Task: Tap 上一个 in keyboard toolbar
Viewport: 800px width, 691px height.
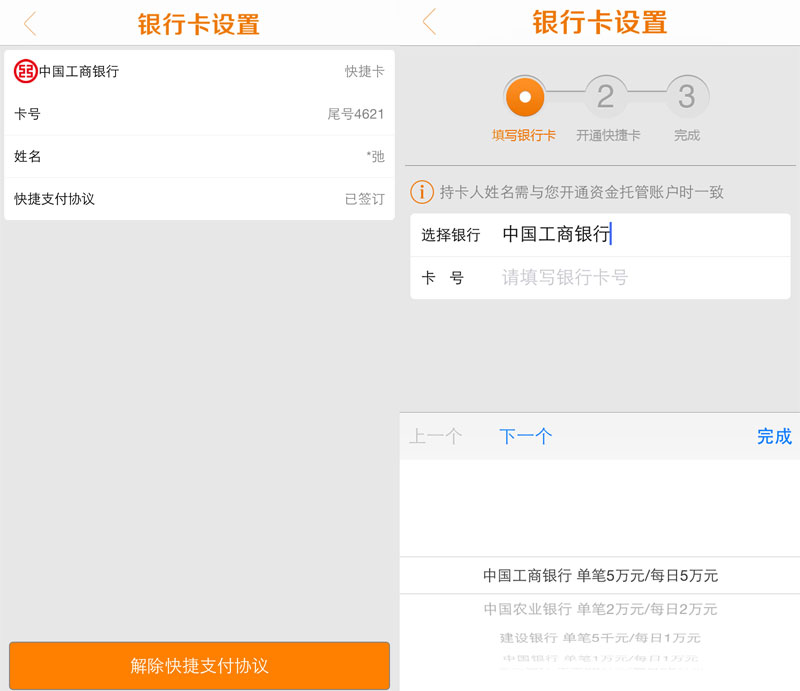Action: (436, 436)
